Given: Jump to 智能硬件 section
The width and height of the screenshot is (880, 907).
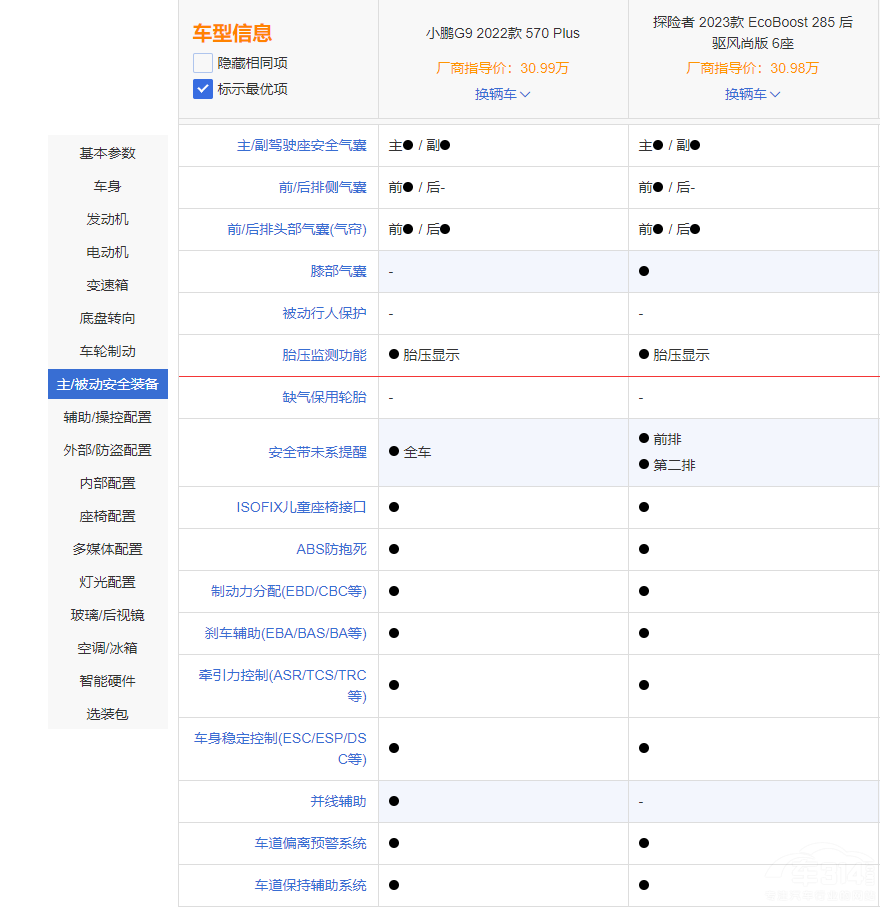Looking at the screenshot, I should 107,681.
